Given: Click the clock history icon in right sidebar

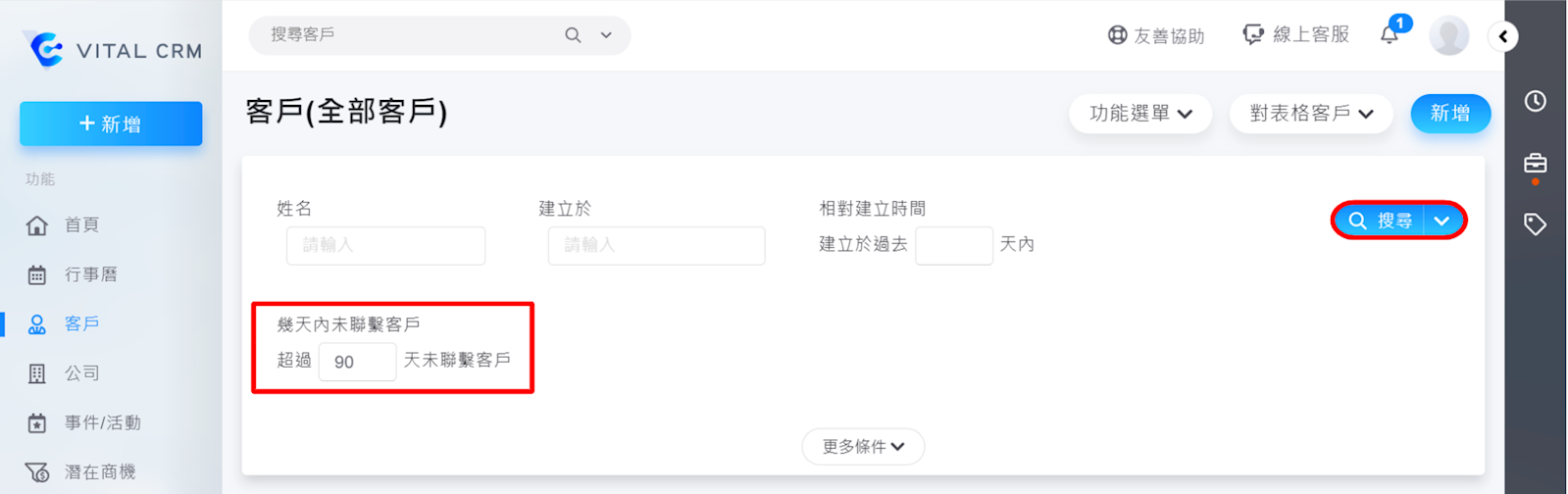Looking at the screenshot, I should click(1535, 101).
